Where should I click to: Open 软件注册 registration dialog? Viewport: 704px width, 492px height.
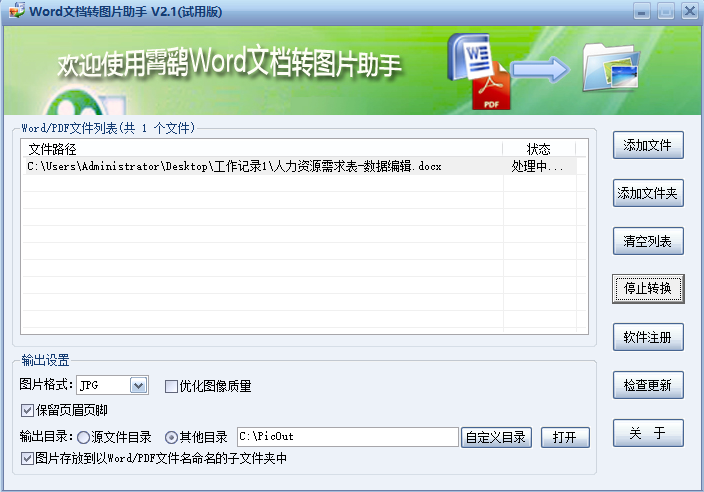click(648, 337)
